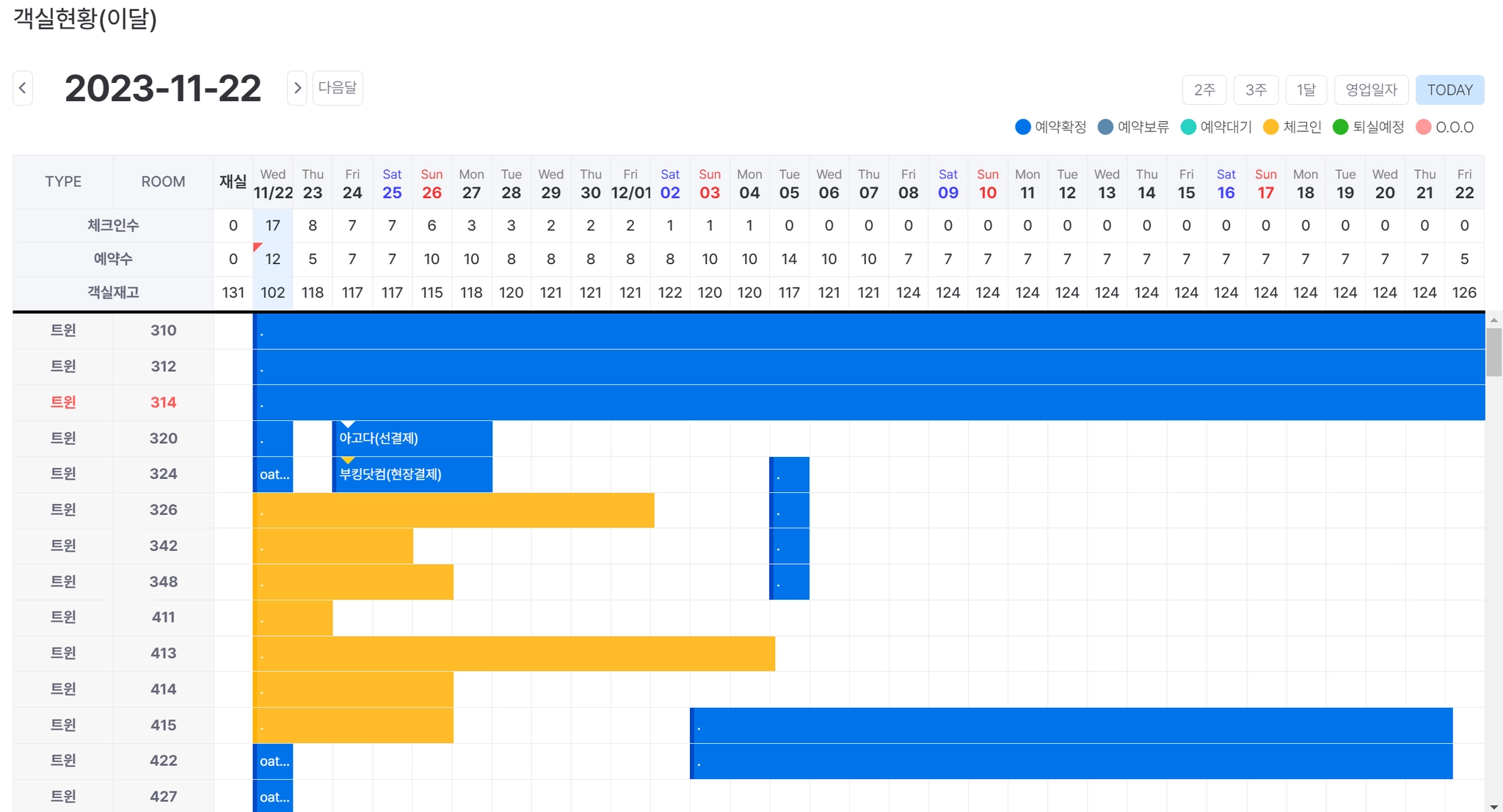Select room 314 row label
Screen dimensions: 1503x812
163,402
